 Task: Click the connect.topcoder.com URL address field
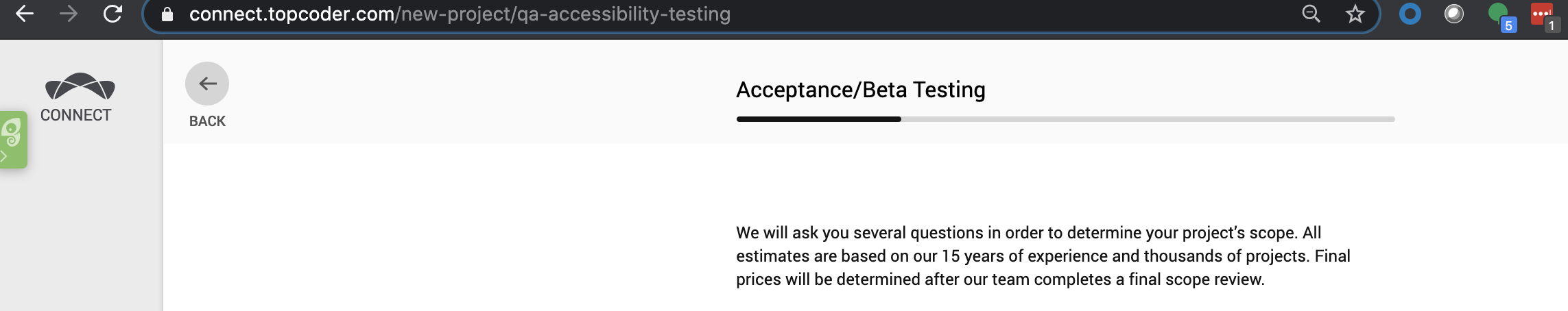pos(460,14)
